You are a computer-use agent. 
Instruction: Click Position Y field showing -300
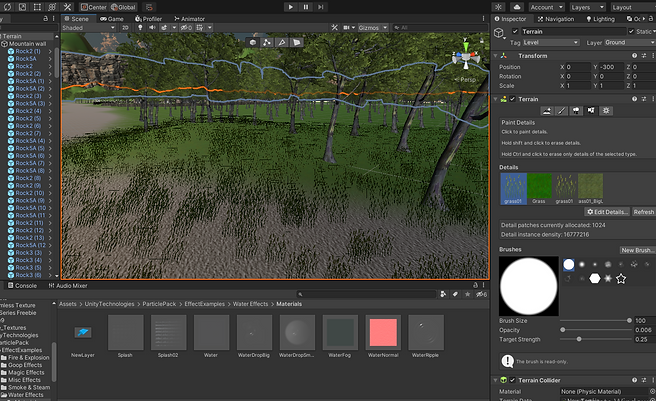(612, 67)
